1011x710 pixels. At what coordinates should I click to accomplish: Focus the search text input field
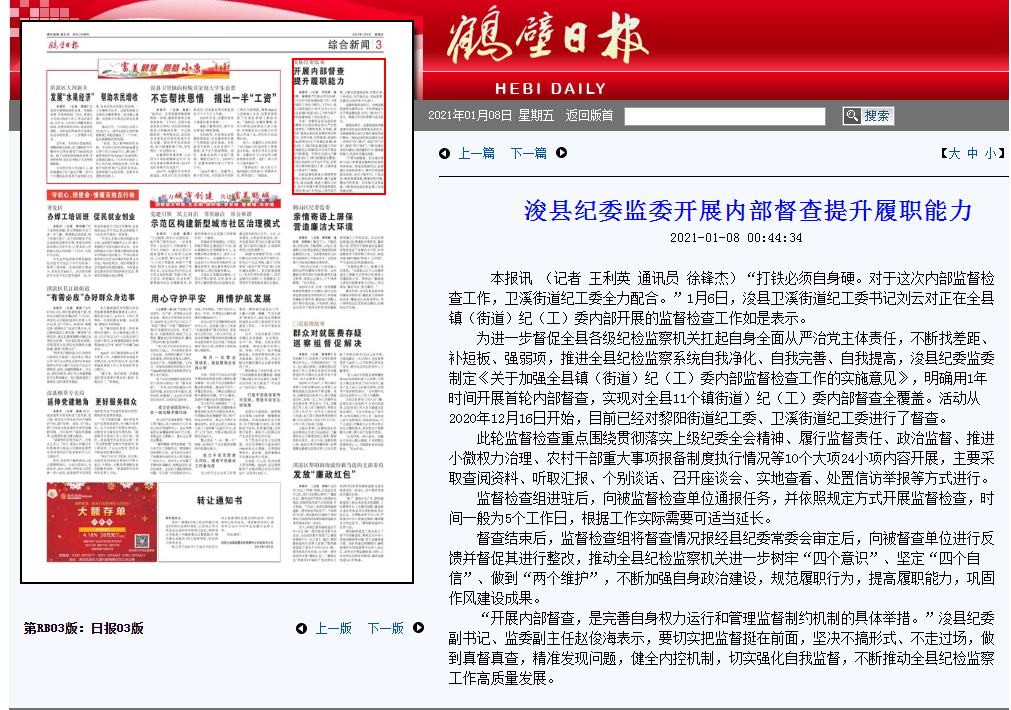725,116
